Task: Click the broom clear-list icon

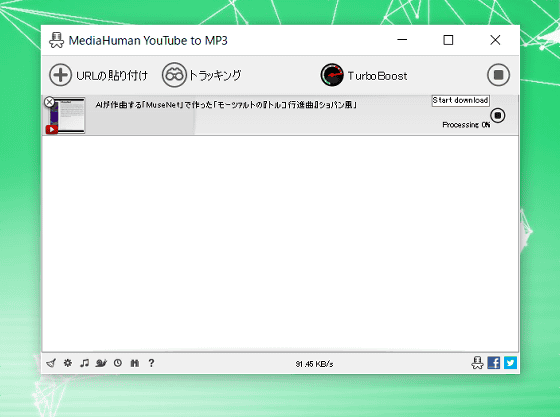Action: 51,363
